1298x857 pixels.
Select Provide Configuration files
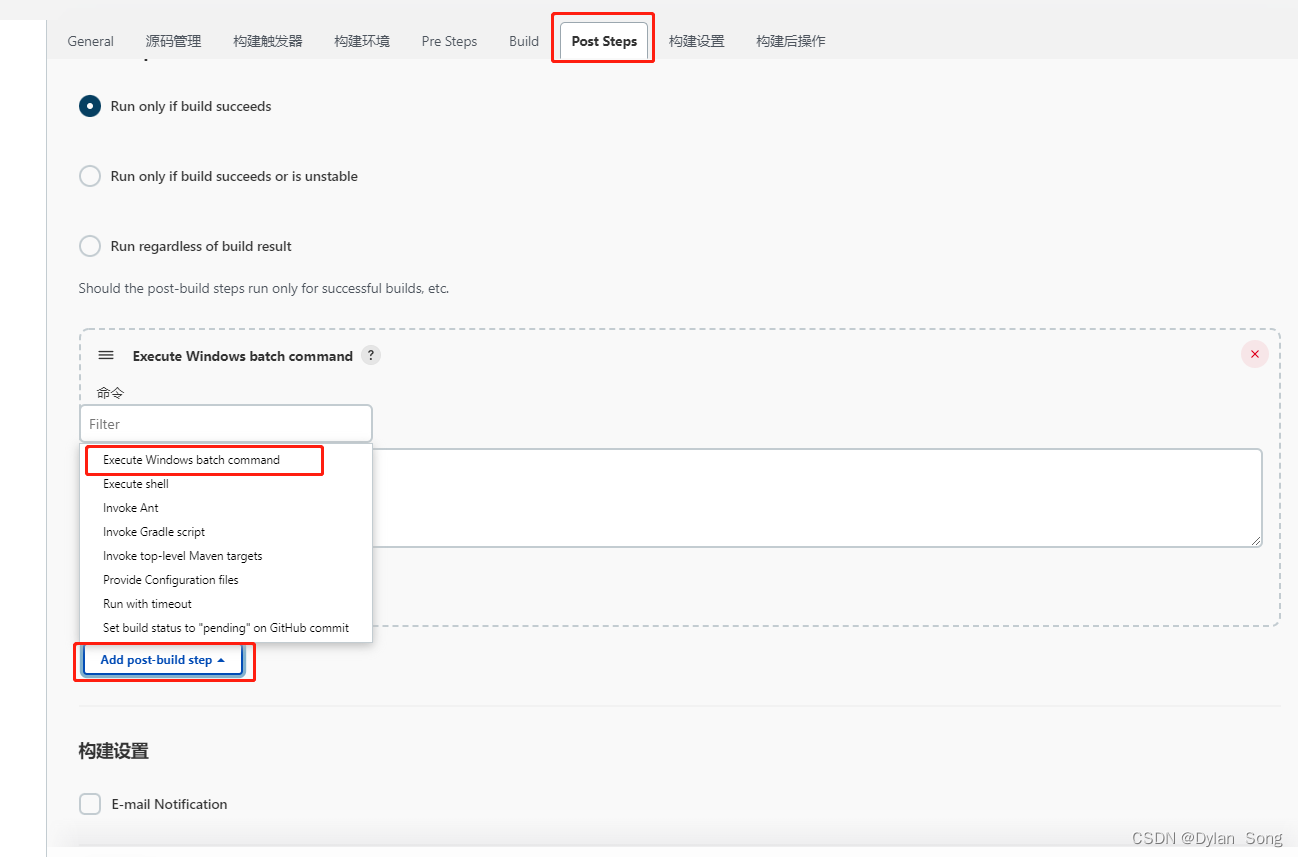226,580
